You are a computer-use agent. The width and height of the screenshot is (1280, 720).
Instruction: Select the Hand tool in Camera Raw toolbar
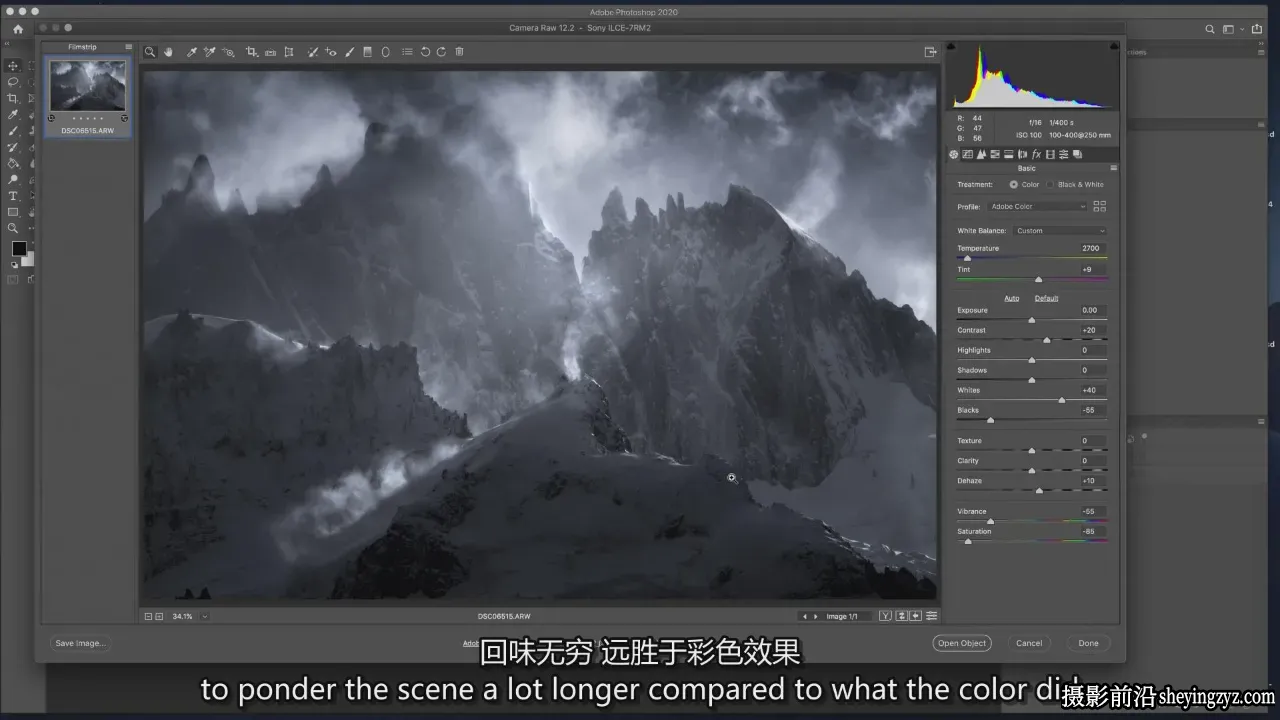(x=168, y=52)
